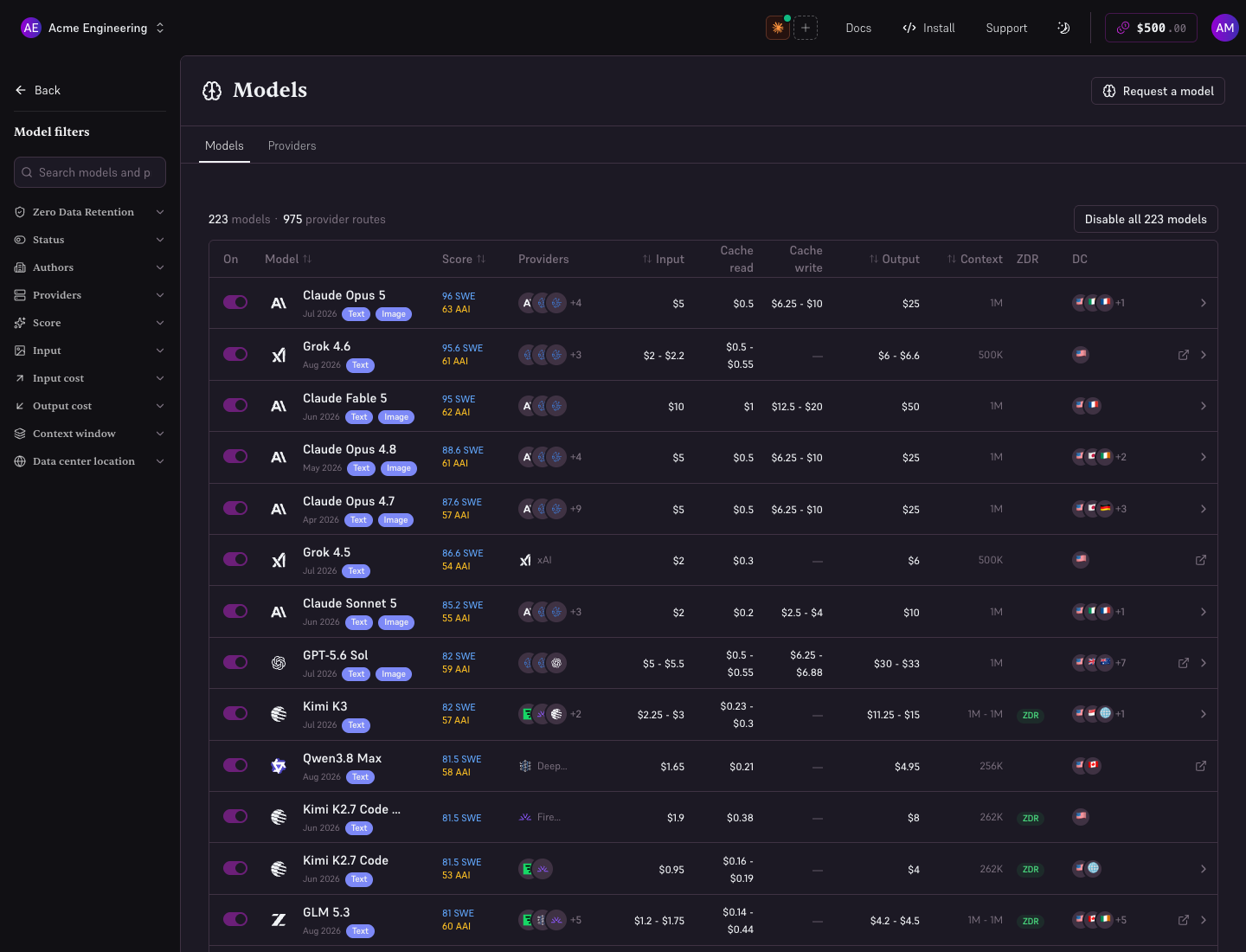Turn off Claude Opus 4.7 model
Image resolution: width=1246 pixels, height=952 pixels.
click(x=235, y=508)
